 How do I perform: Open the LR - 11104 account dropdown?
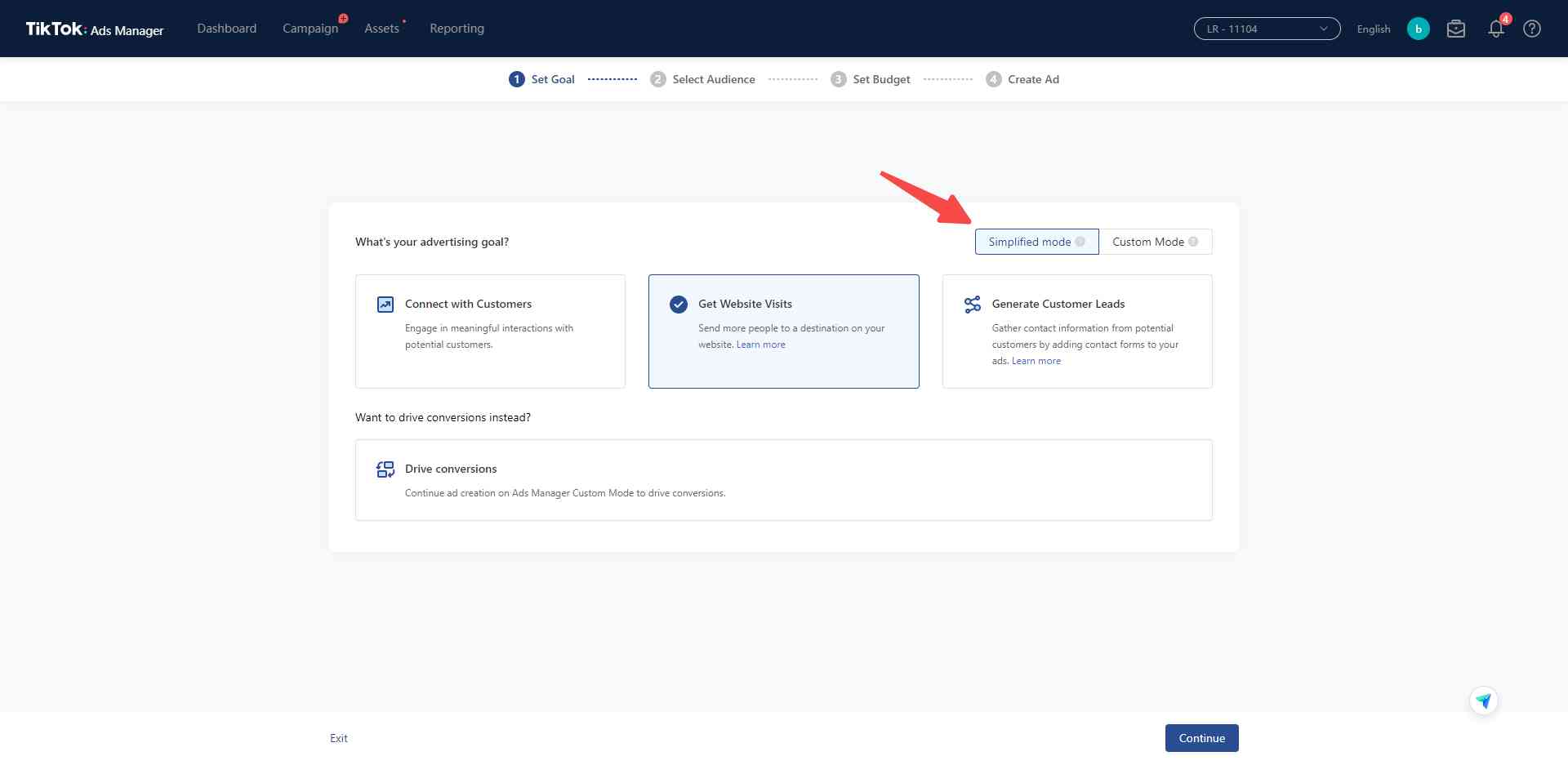point(1267,29)
